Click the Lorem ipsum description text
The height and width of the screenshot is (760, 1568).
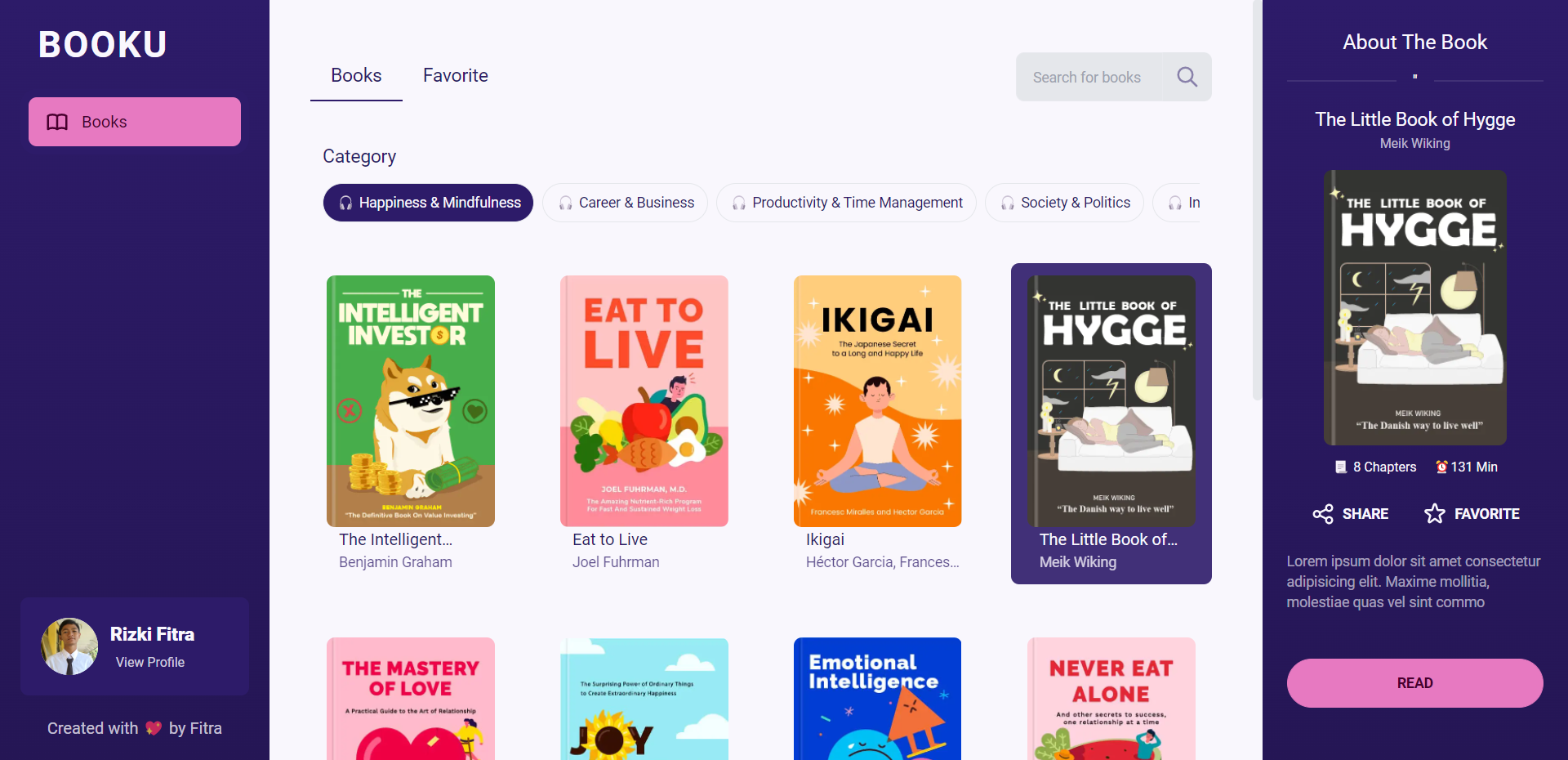coord(1414,582)
